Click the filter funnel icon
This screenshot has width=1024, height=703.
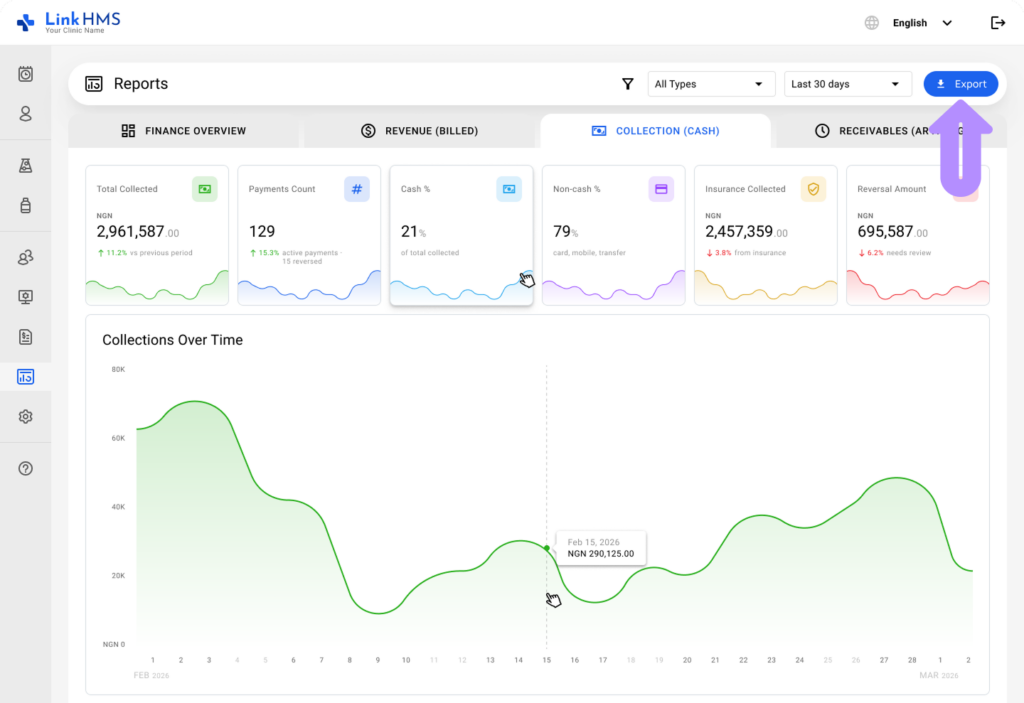628,84
